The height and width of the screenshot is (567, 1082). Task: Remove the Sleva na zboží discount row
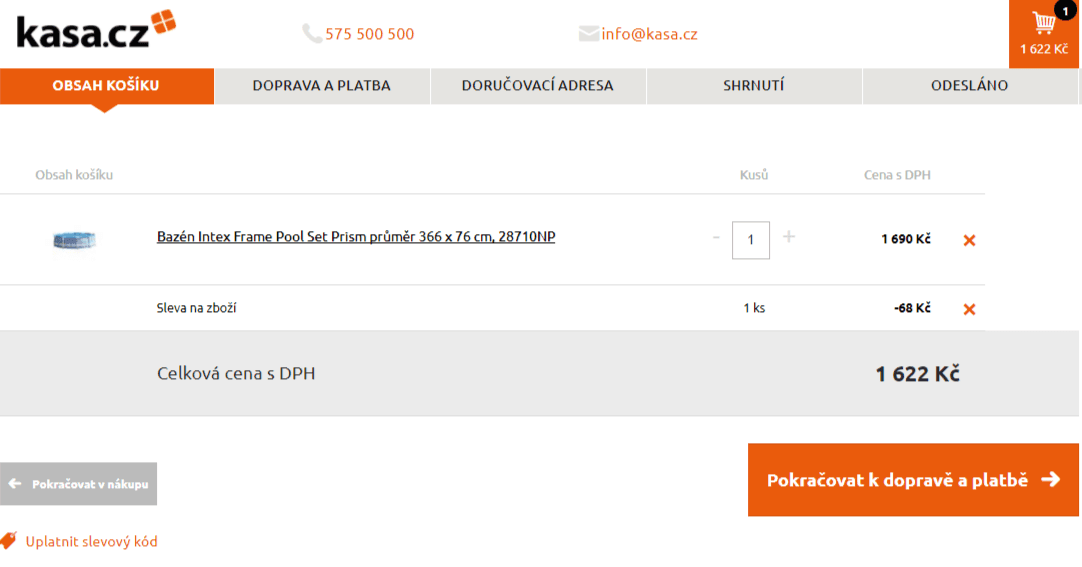[969, 309]
